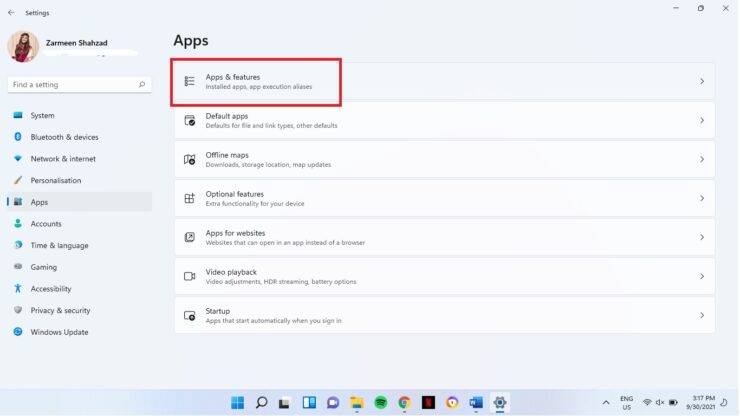Open the ENG US language switcher

pyautogui.click(x=626, y=403)
